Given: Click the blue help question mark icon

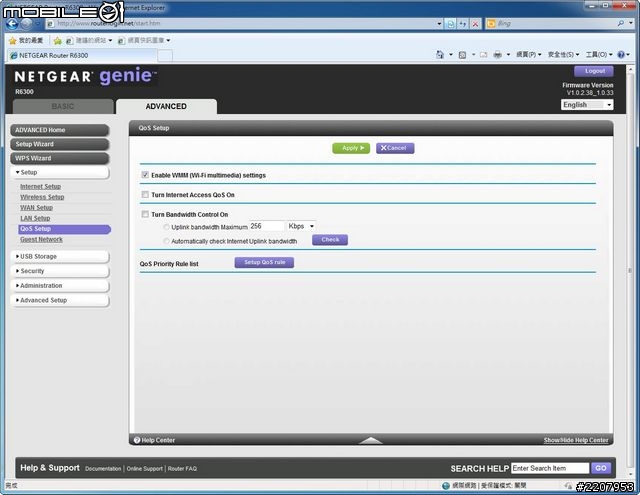Looking at the screenshot, I should (x=621, y=54).
